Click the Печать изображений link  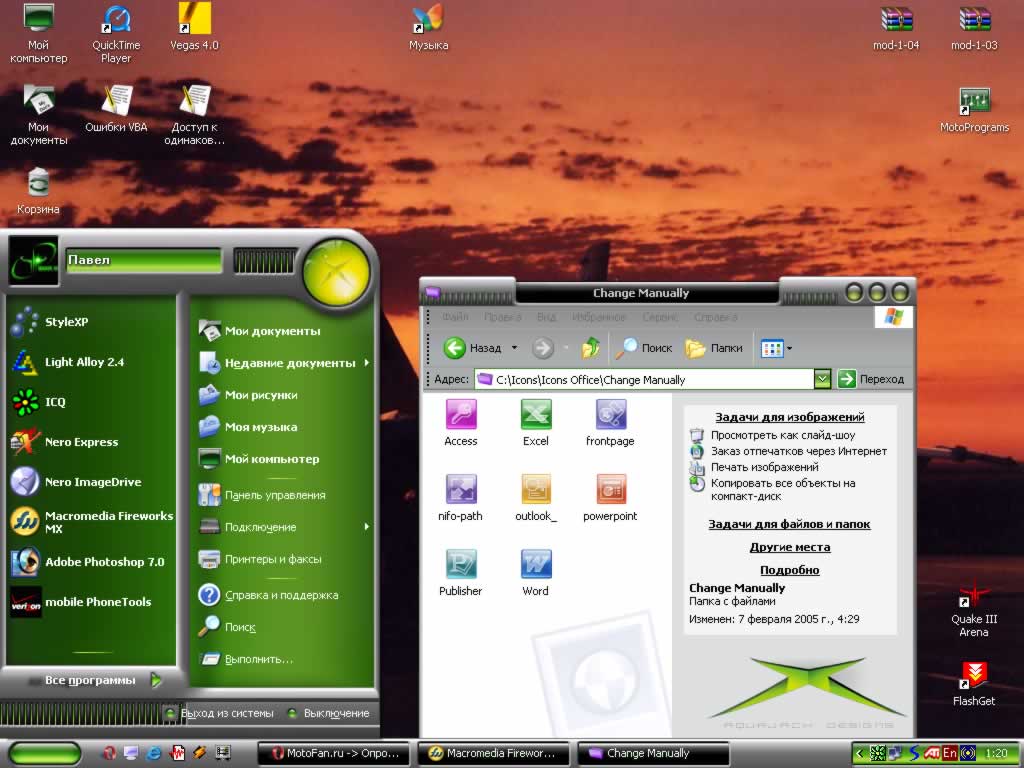764,467
